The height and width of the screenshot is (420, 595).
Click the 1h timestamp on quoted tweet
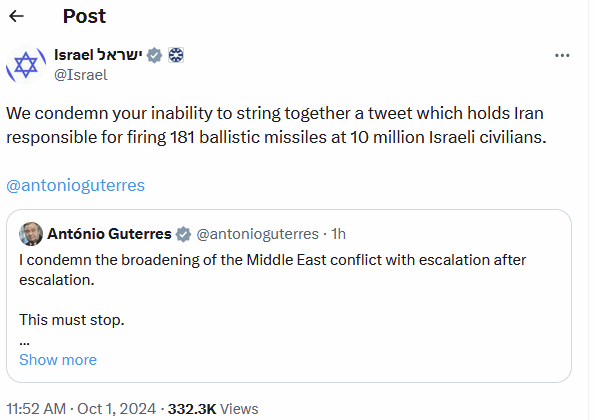(338, 234)
